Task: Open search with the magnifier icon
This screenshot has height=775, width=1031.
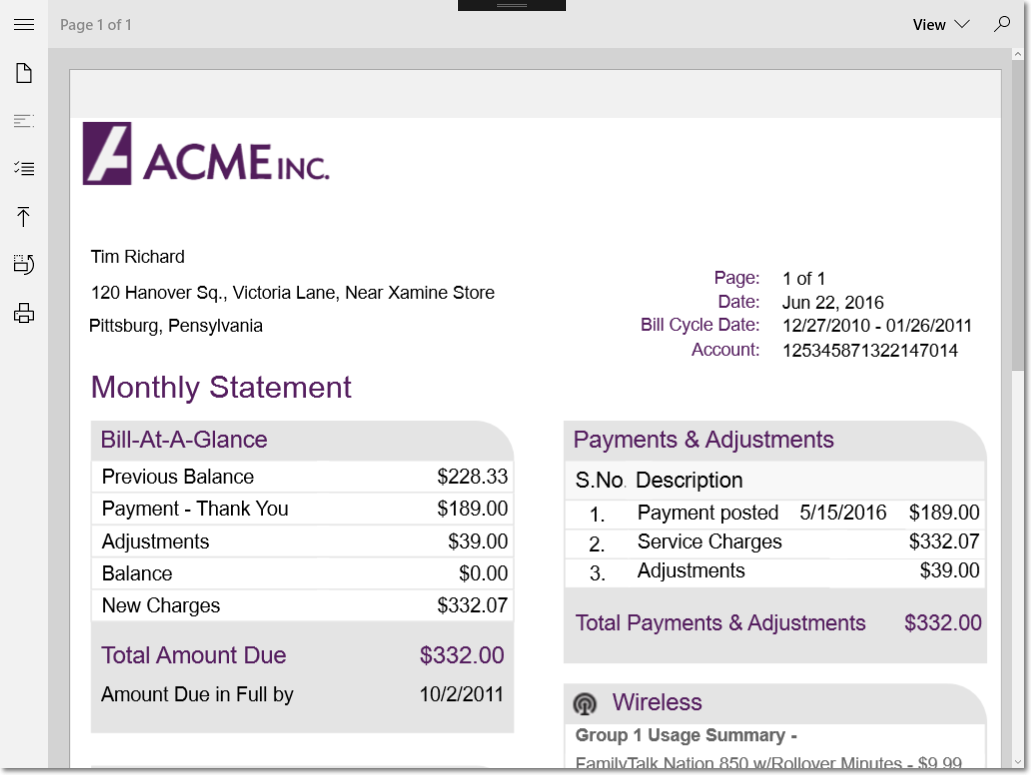Action: (x=1001, y=24)
